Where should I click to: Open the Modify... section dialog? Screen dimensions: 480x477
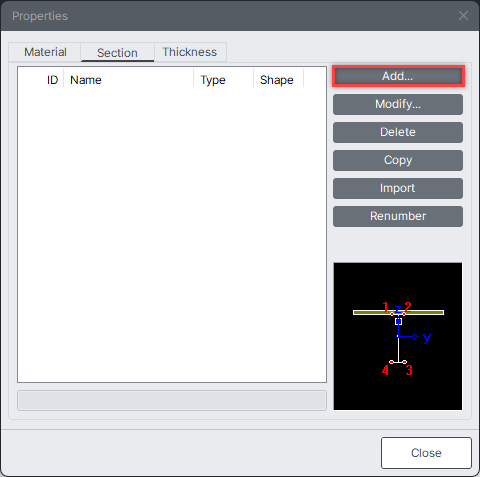coord(398,104)
